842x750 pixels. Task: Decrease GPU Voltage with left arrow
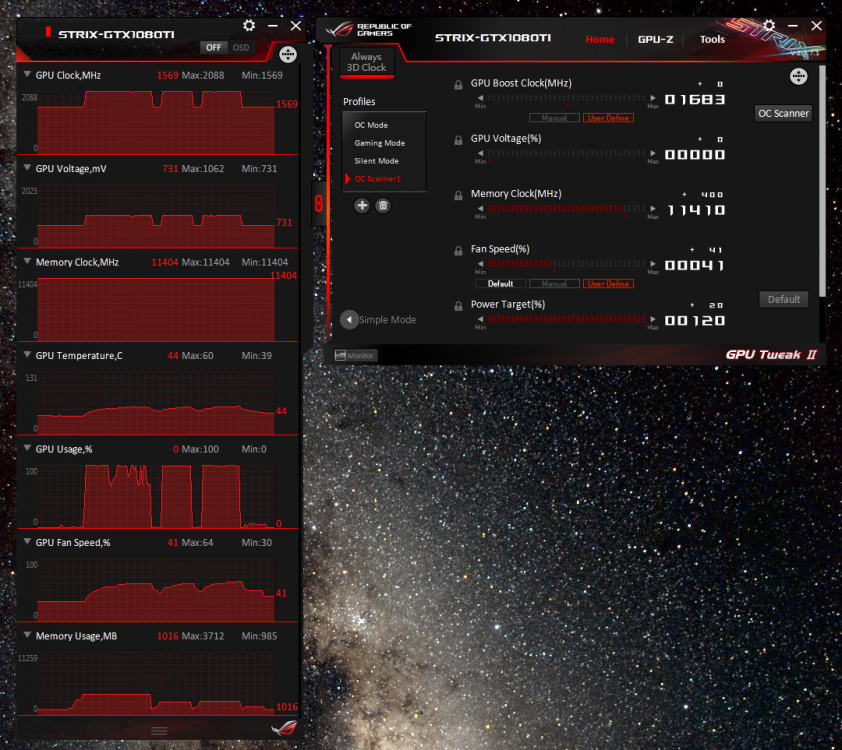coord(481,153)
